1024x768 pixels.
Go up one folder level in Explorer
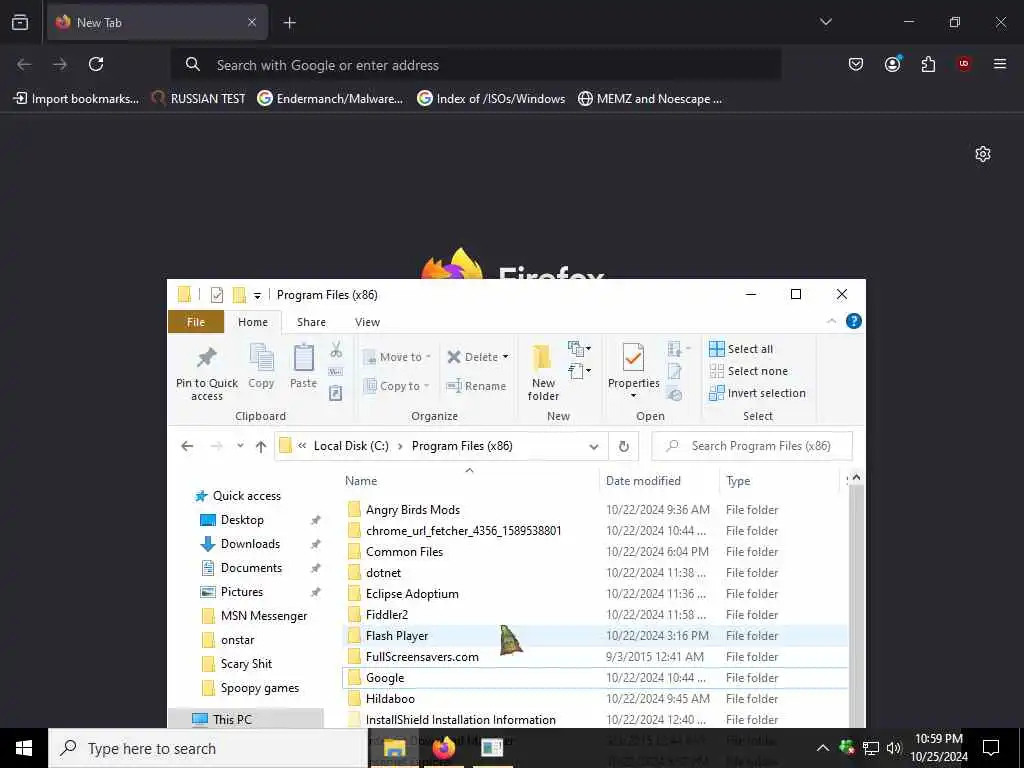pyautogui.click(x=261, y=446)
